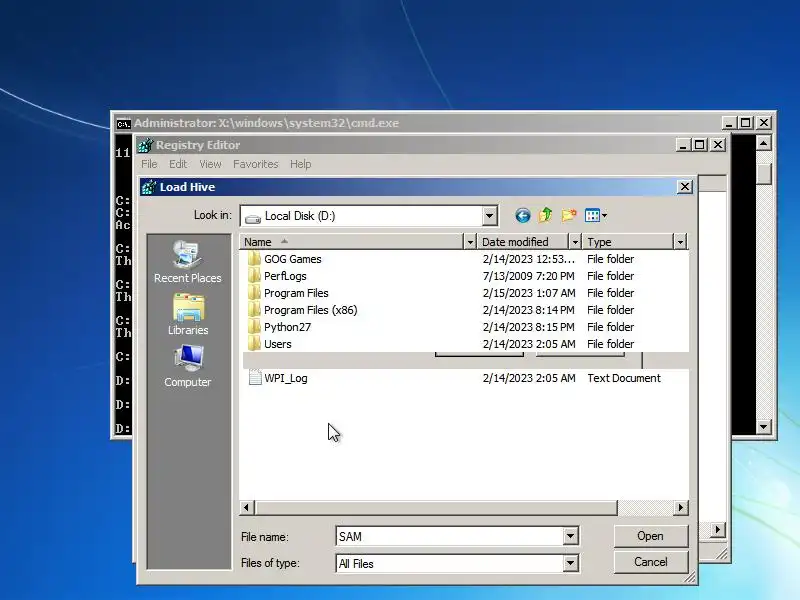Select the Users folder
This screenshot has height=600, width=800.
(269, 343)
